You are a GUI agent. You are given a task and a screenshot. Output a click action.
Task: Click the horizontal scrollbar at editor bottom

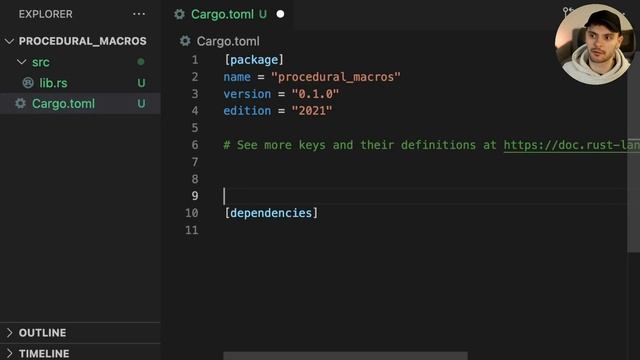click(x=345, y=356)
